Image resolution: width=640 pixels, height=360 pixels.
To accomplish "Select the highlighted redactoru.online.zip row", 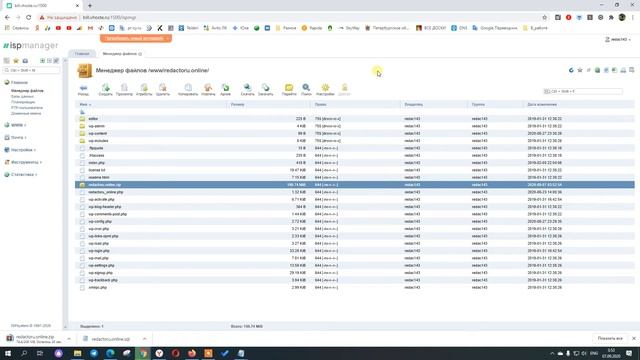I will (355, 185).
